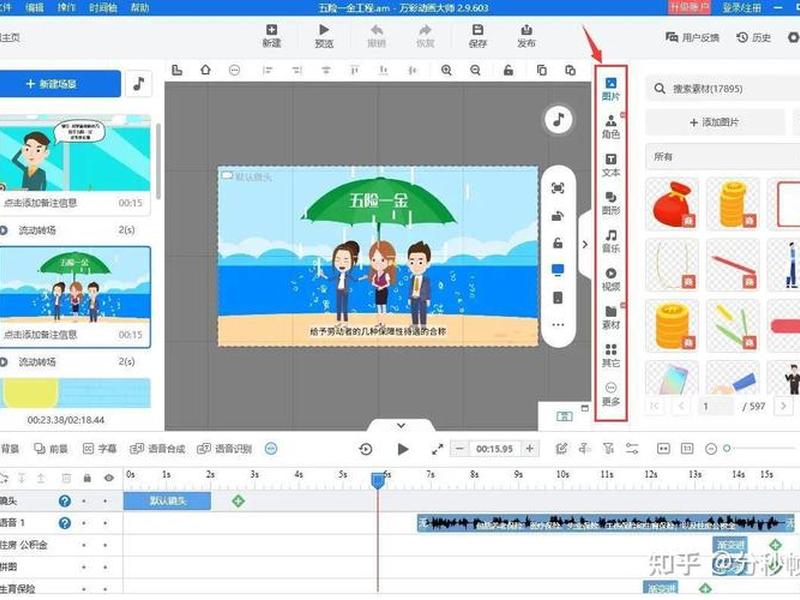This screenshot has width=800, height=600.
Task: Open the 素材 (materials) library
Action: (610, 318)
